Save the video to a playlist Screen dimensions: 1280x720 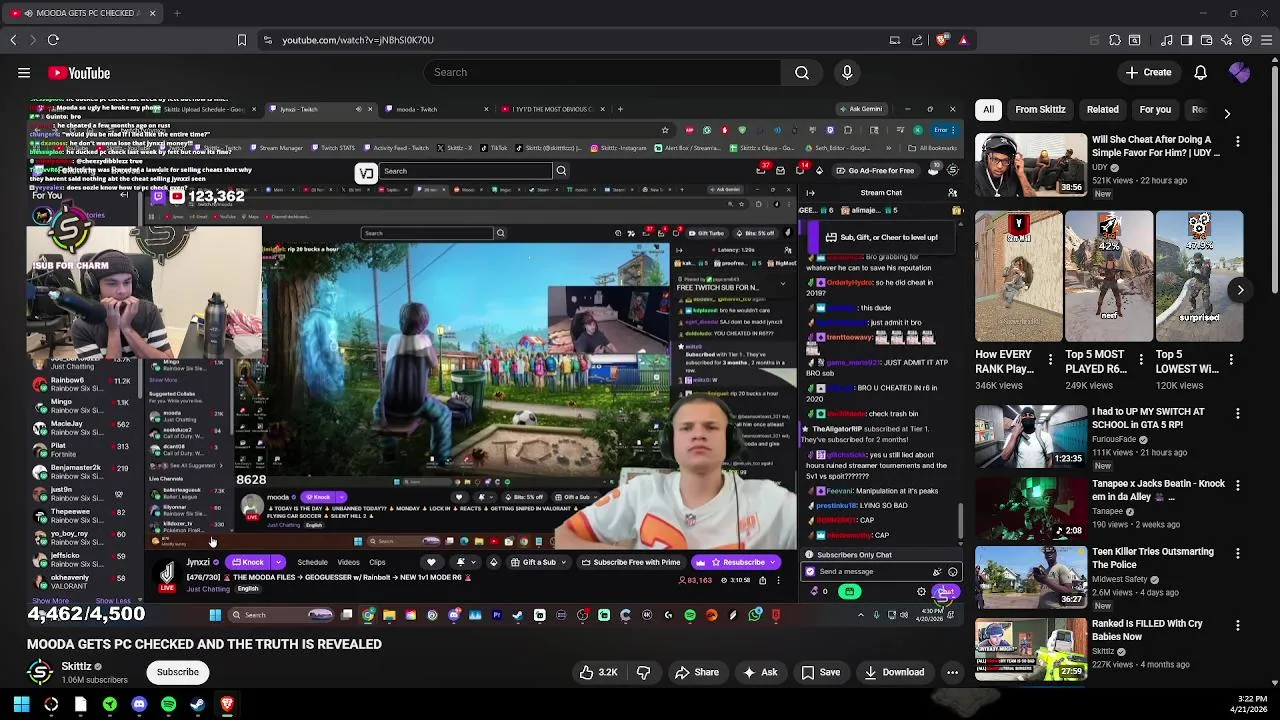tap(820, 673)
